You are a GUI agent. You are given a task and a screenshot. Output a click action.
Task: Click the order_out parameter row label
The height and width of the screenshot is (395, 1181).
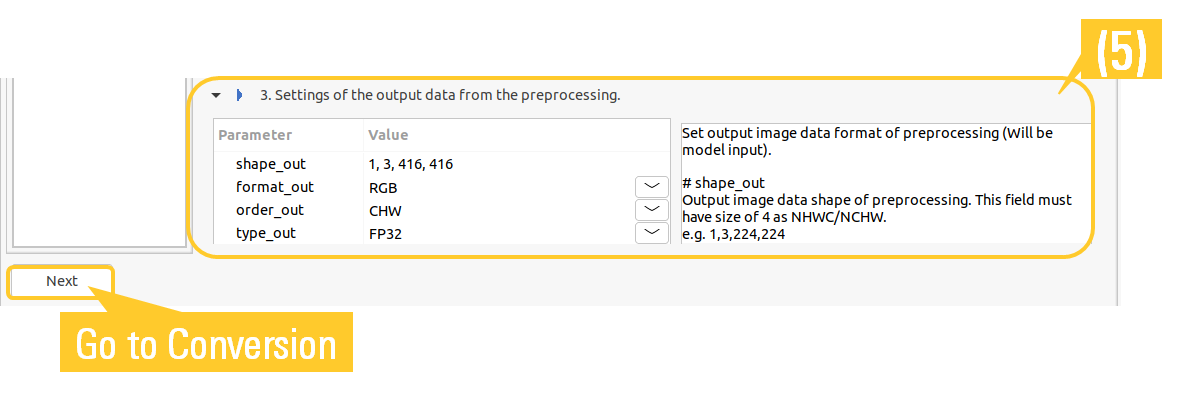coord(270,210)
